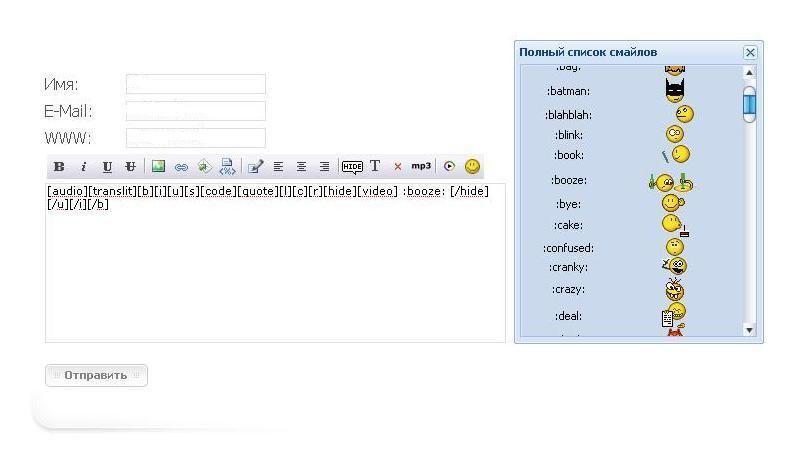This screenshot has width=809, height=455.
Task: Click the underline formatting icon
Action: click(107, 167)
